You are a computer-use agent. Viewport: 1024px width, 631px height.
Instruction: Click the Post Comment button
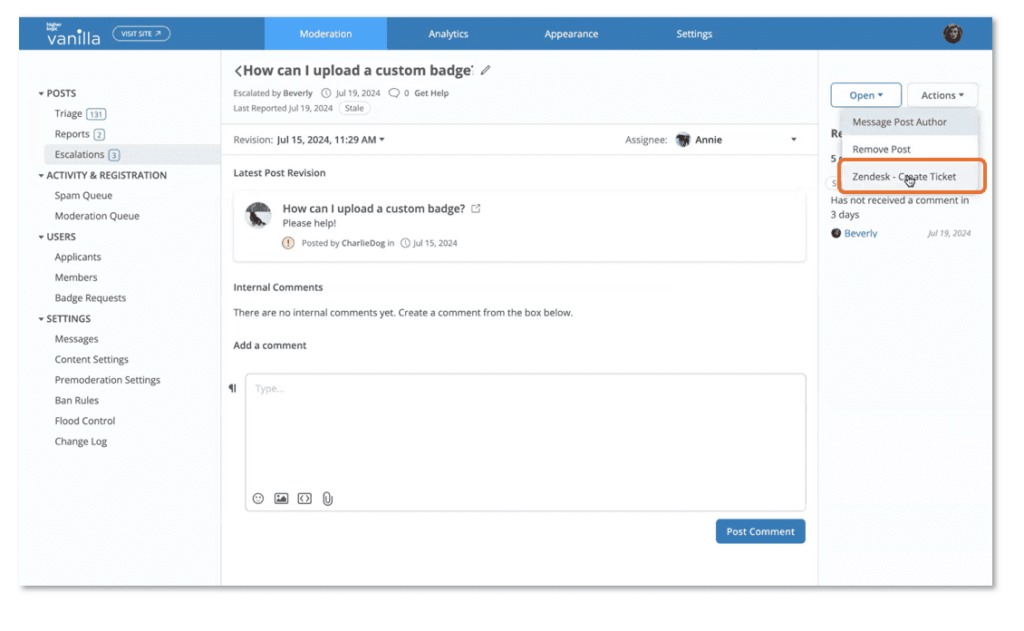[760, 531]
